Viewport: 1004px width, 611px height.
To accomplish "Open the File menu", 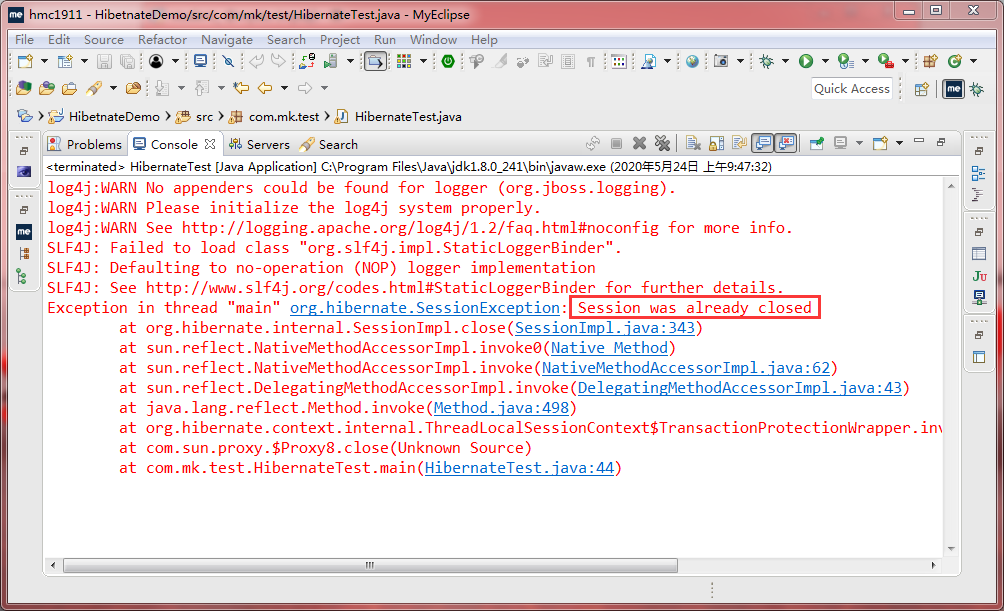I will [24, 40].
